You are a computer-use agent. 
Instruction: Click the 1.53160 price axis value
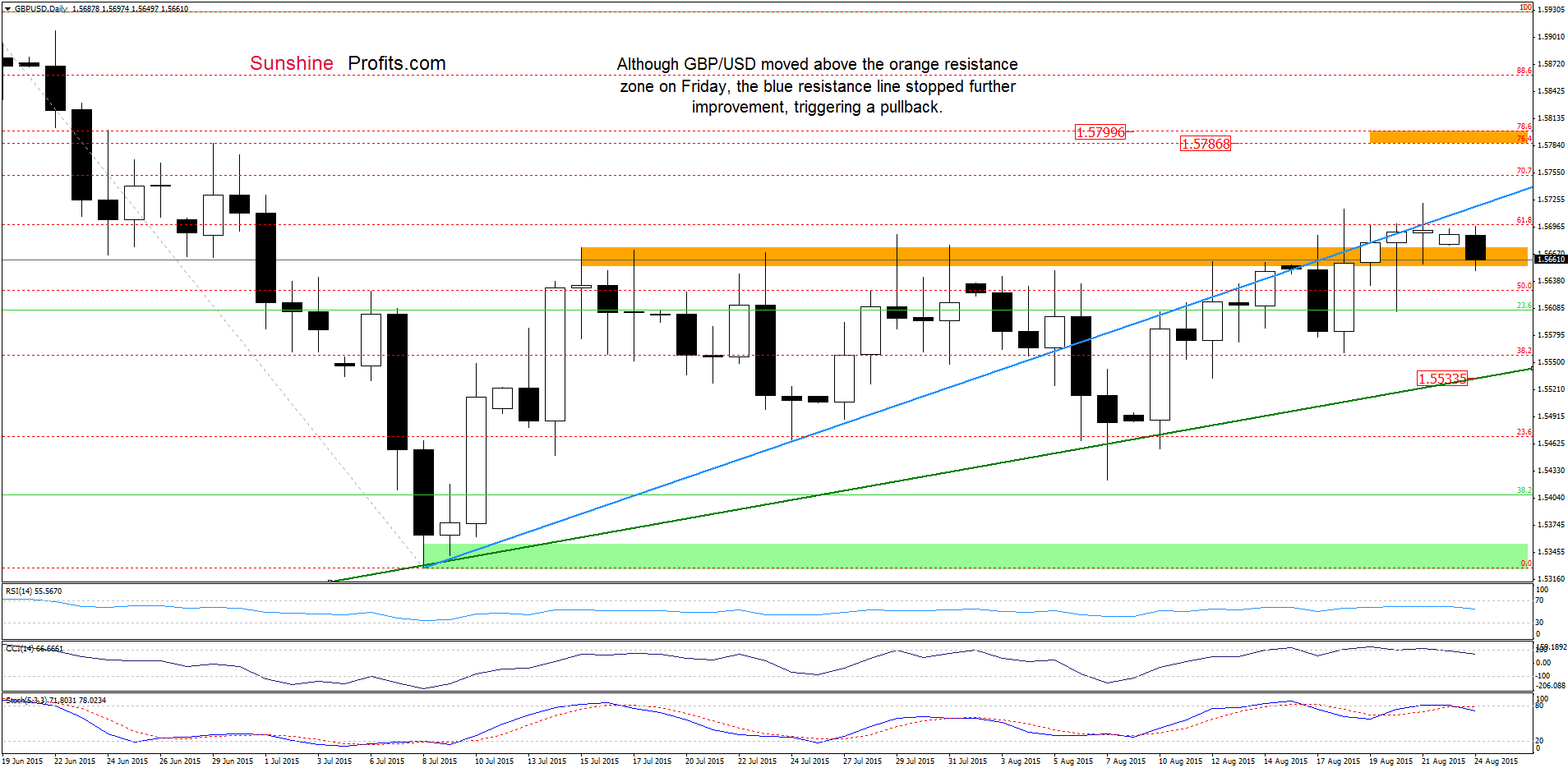(x=1551, y=579)
